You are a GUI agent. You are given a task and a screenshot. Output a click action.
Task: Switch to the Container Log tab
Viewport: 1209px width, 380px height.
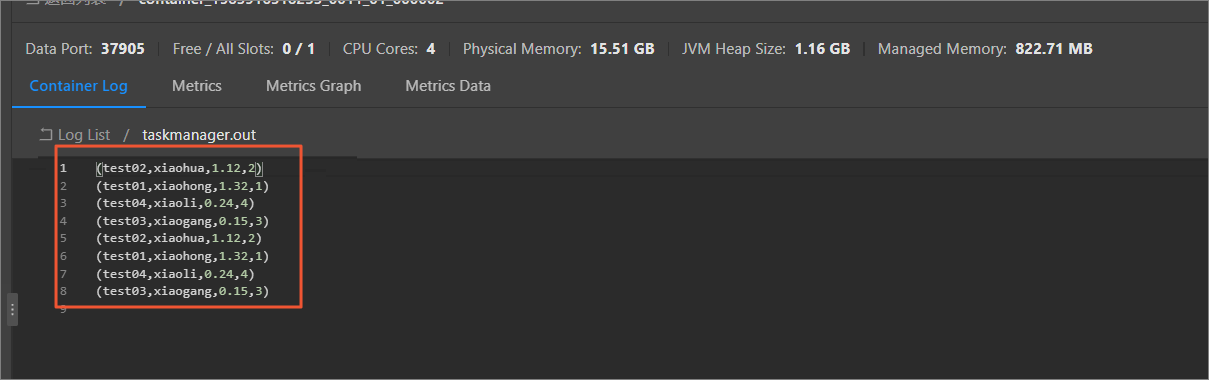tap(79, 86)
